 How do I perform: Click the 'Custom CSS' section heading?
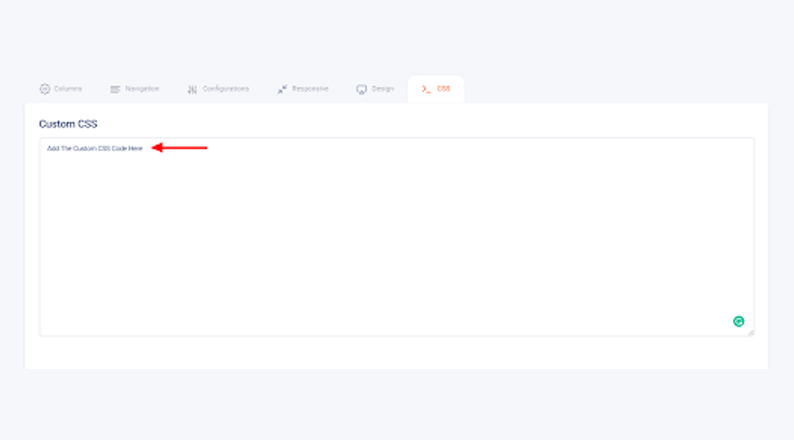pyautogui.click(x=68, y=124)
